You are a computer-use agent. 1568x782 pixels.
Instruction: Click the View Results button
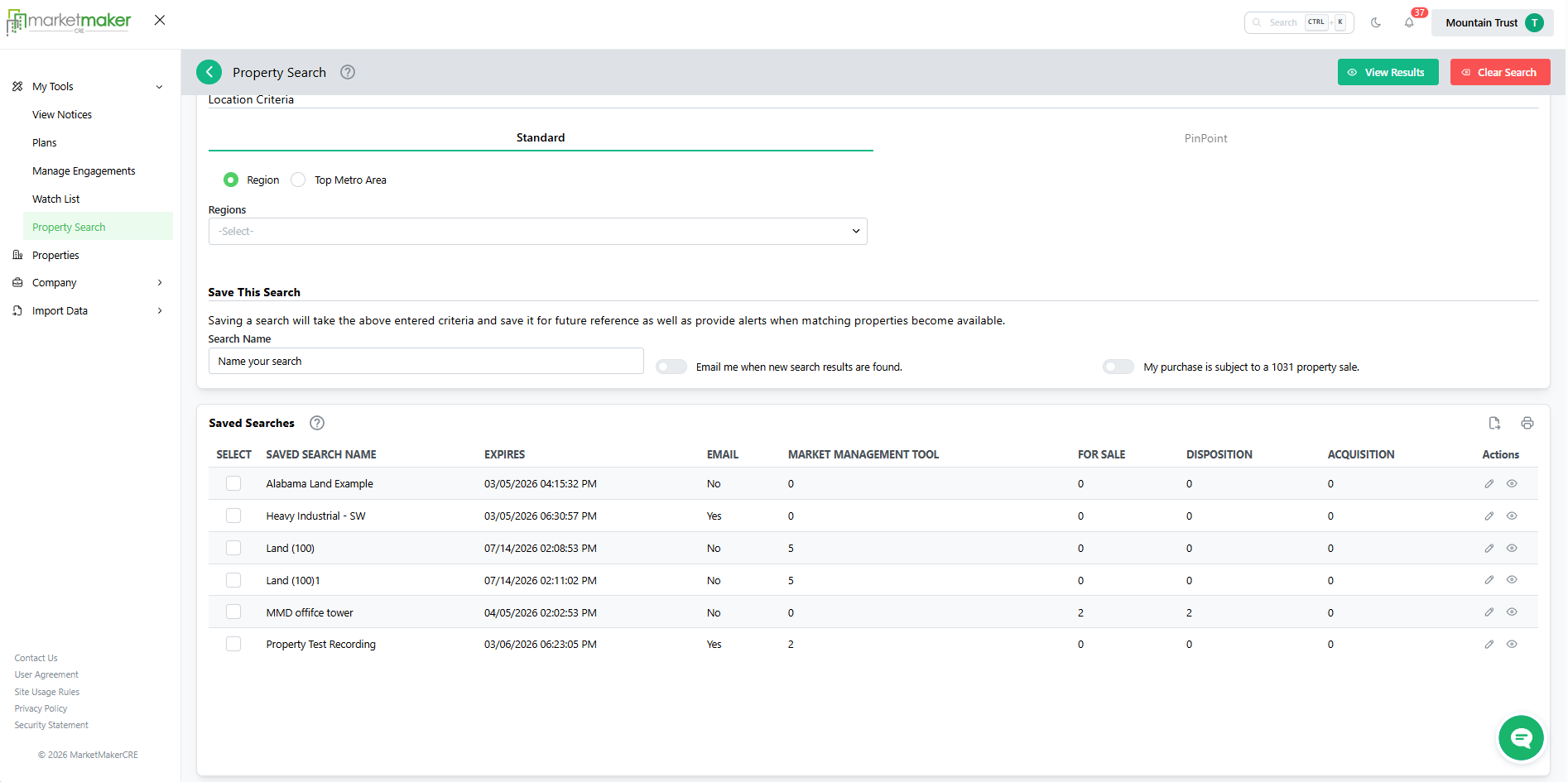click(x=1388, y=72)
